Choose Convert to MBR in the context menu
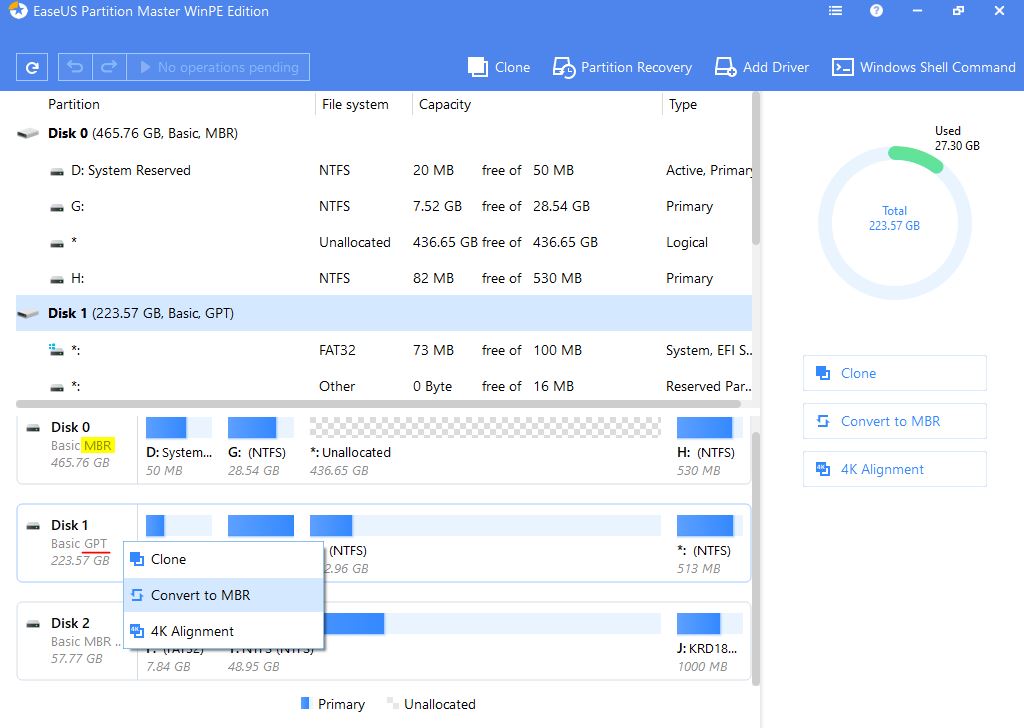1024x728 pixels. [x=200, y=595]
